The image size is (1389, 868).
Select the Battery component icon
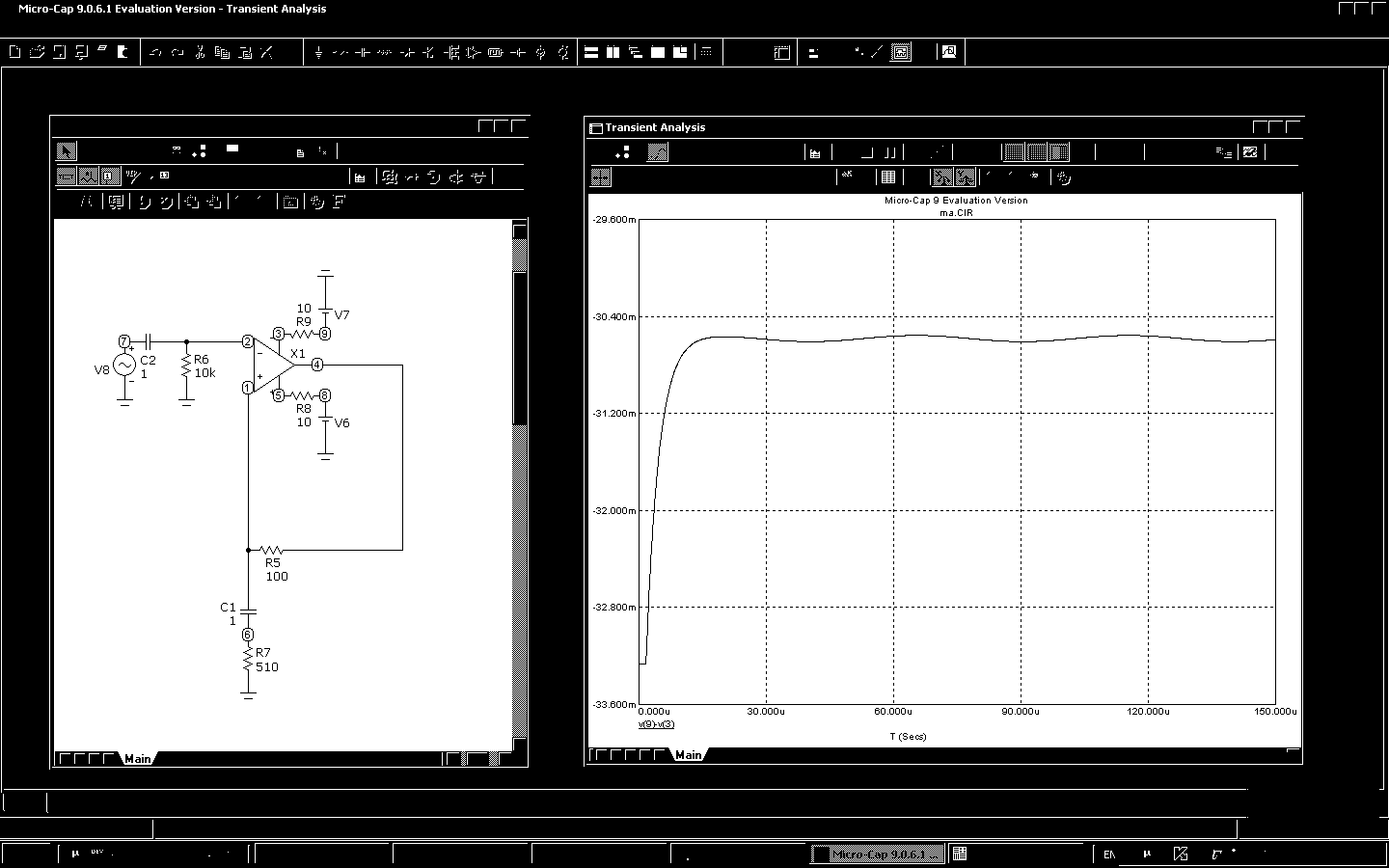coord(518,53)
